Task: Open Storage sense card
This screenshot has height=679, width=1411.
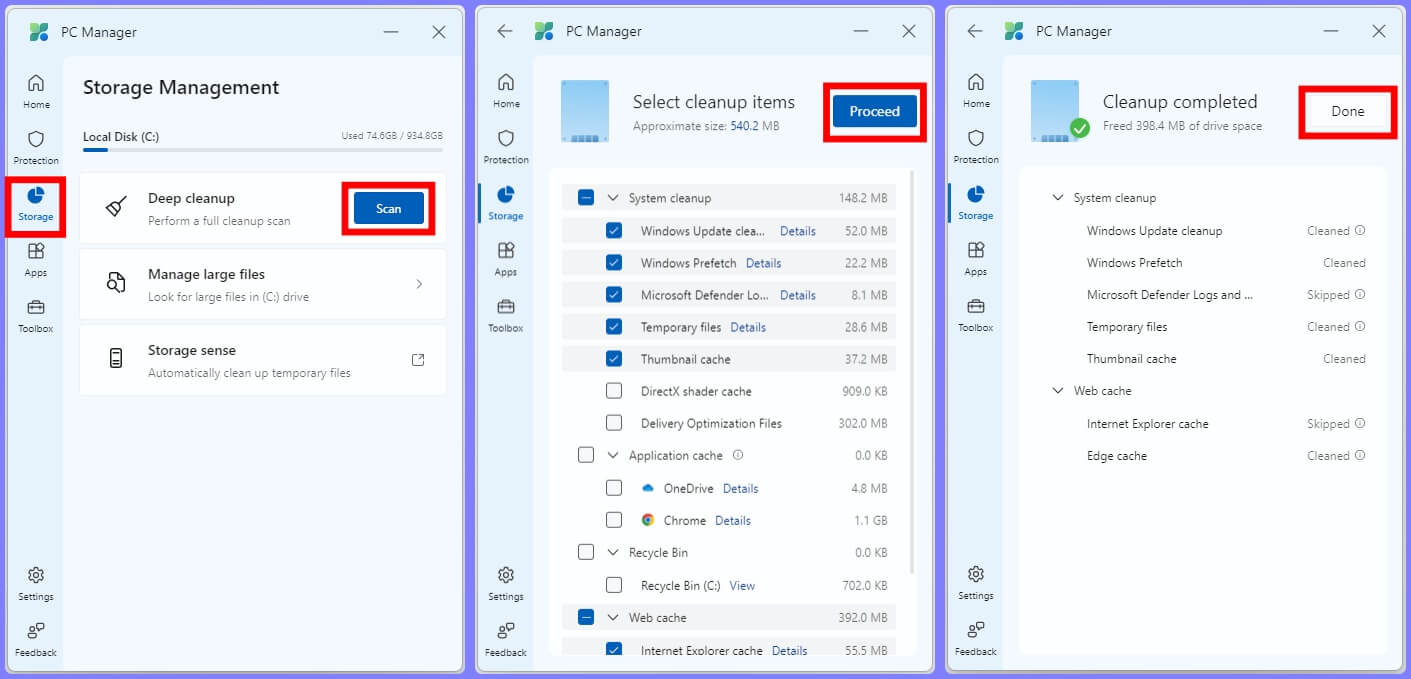Action: pos(262,360)
